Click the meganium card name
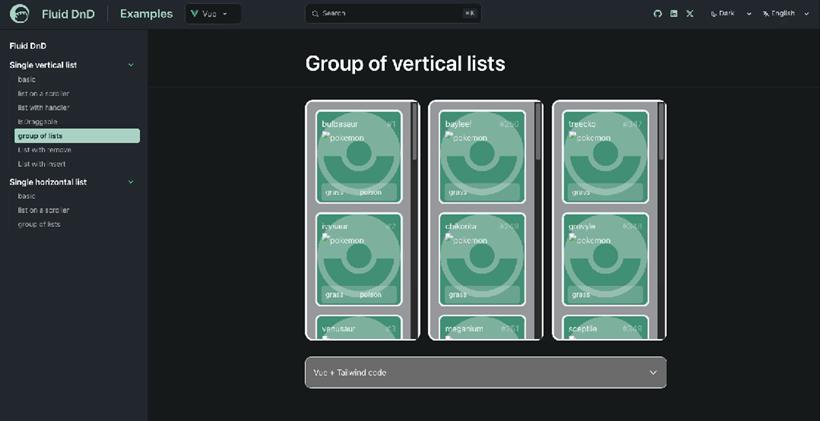This screenshot has width=820, height=421. pos(464,329)
